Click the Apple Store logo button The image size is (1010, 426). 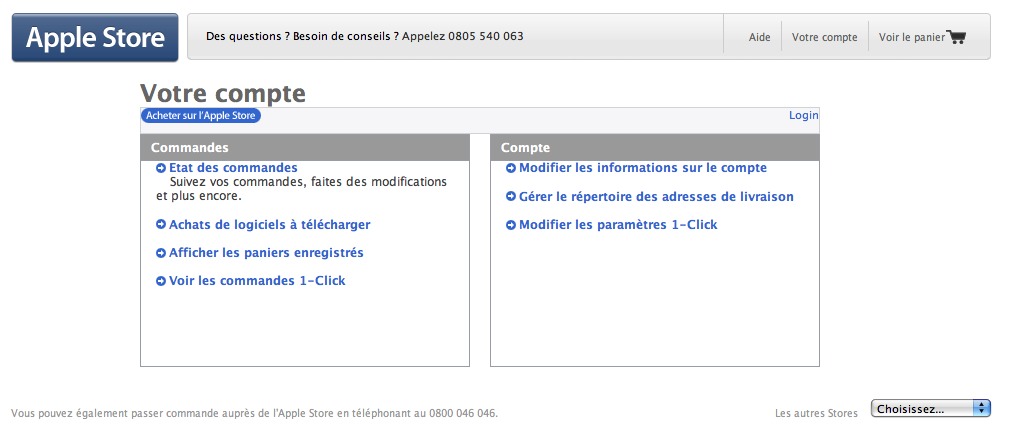pos(95,37)
